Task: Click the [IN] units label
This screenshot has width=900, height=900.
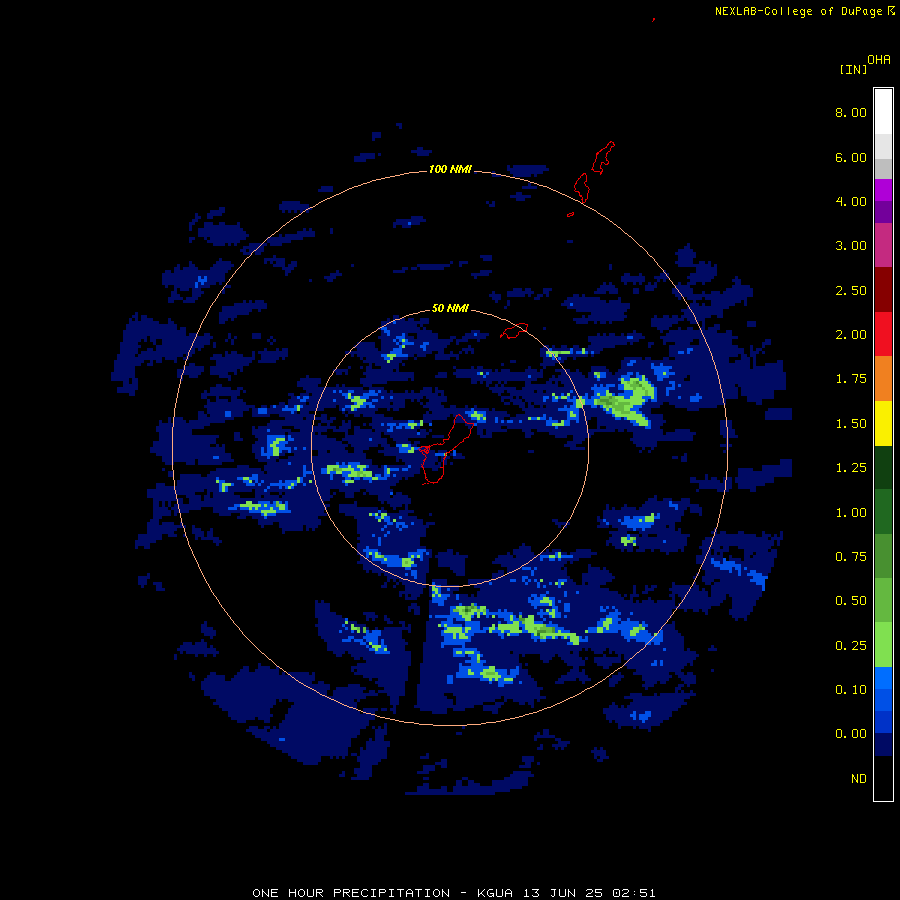Action: tap(853, 69)
